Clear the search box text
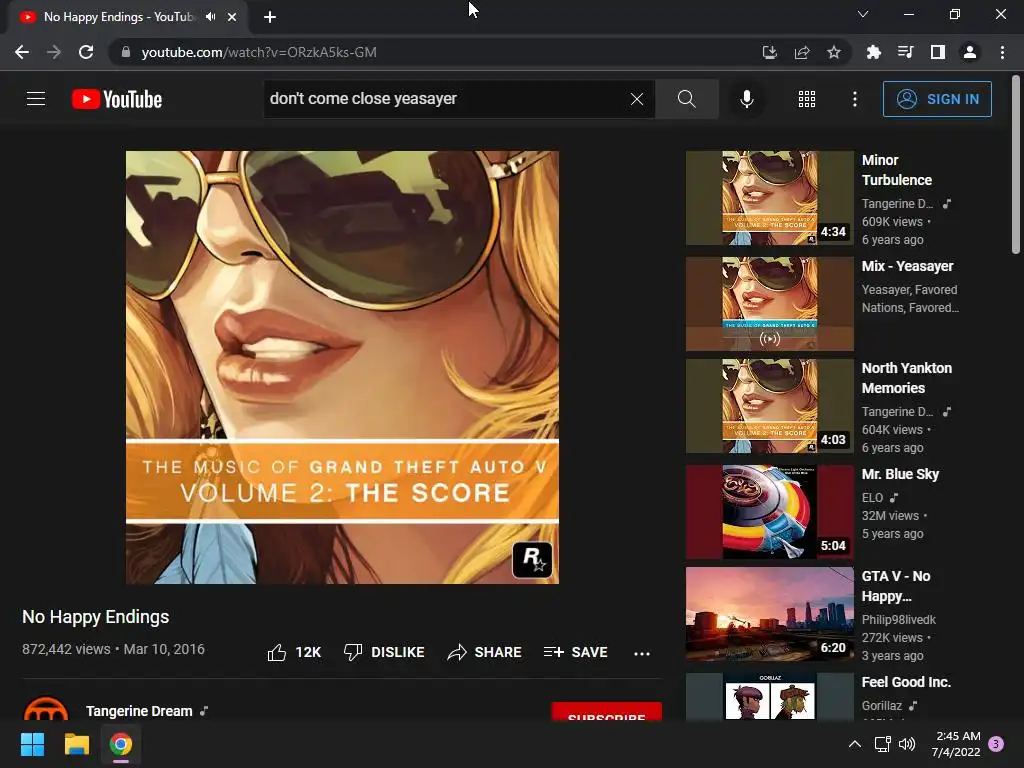Screen dimensions: 1024x768 coord(637,99)
